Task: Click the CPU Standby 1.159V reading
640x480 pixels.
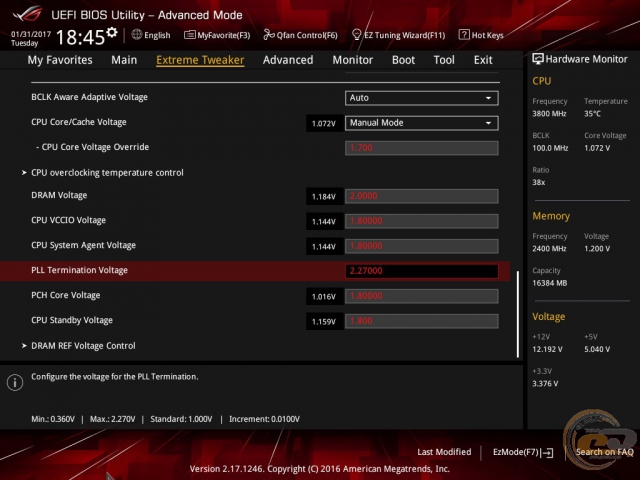Action: point(324,322)
